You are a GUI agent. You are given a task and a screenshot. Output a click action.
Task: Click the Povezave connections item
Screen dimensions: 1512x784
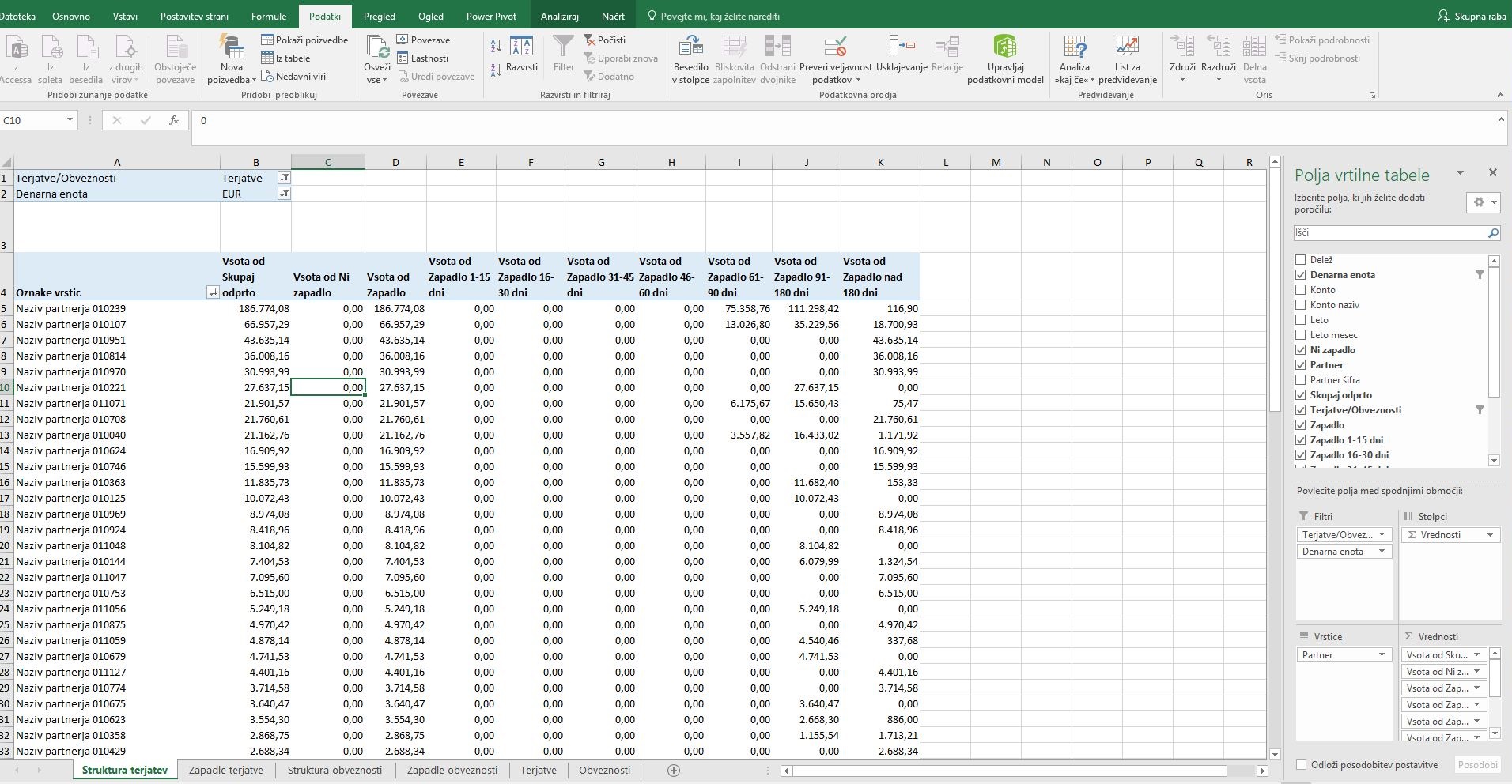(x=423, y=40)
